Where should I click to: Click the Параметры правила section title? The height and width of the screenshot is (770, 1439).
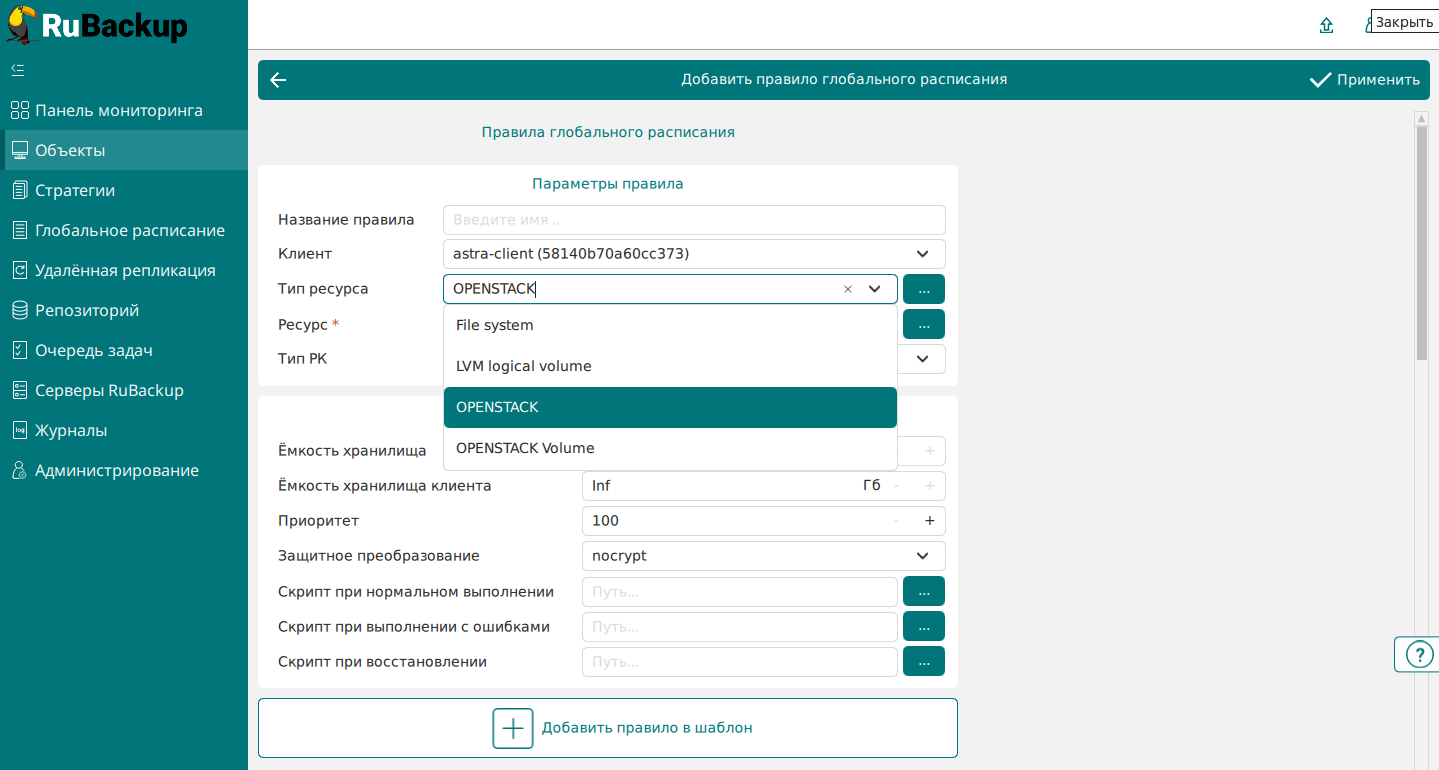[608, 184]
